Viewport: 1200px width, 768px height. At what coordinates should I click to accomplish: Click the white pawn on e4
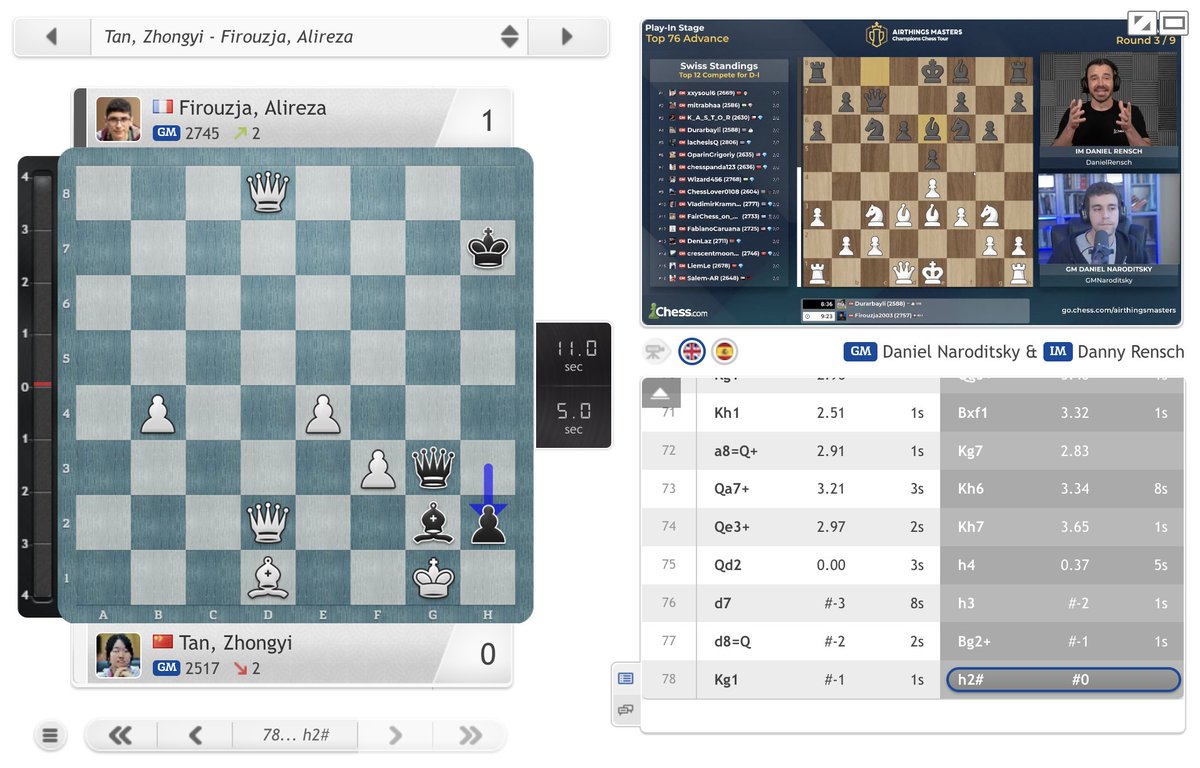click(323, 413)
